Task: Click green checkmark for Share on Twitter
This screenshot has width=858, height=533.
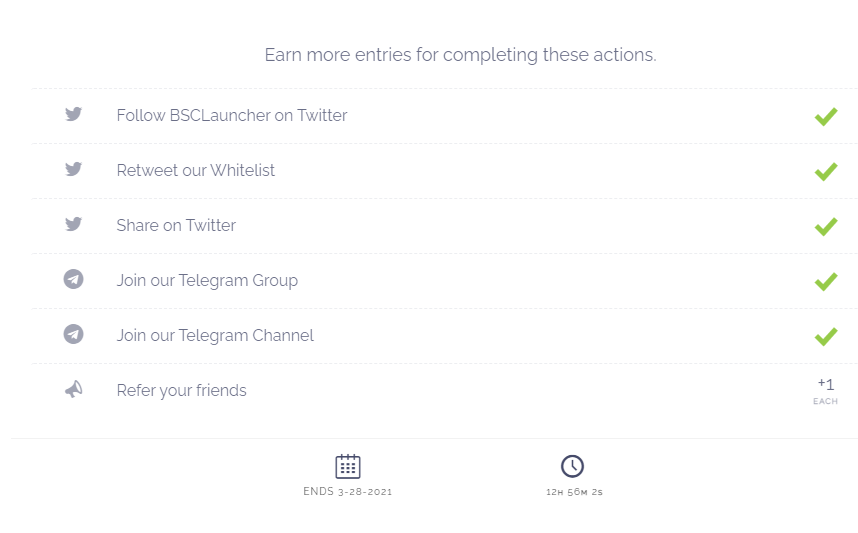Action: click(825, 226)
